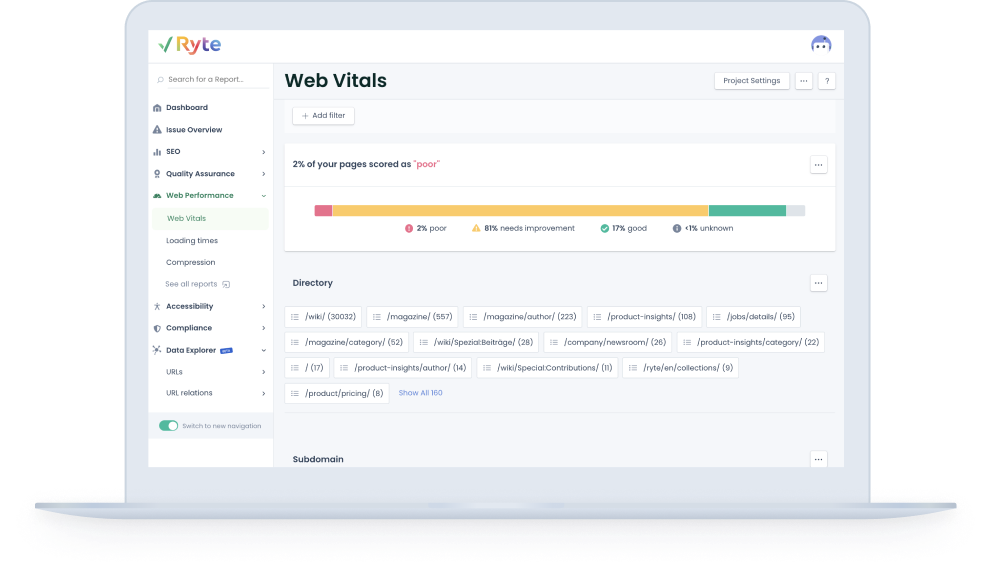Click the Data Explorer beta badge

226,350
